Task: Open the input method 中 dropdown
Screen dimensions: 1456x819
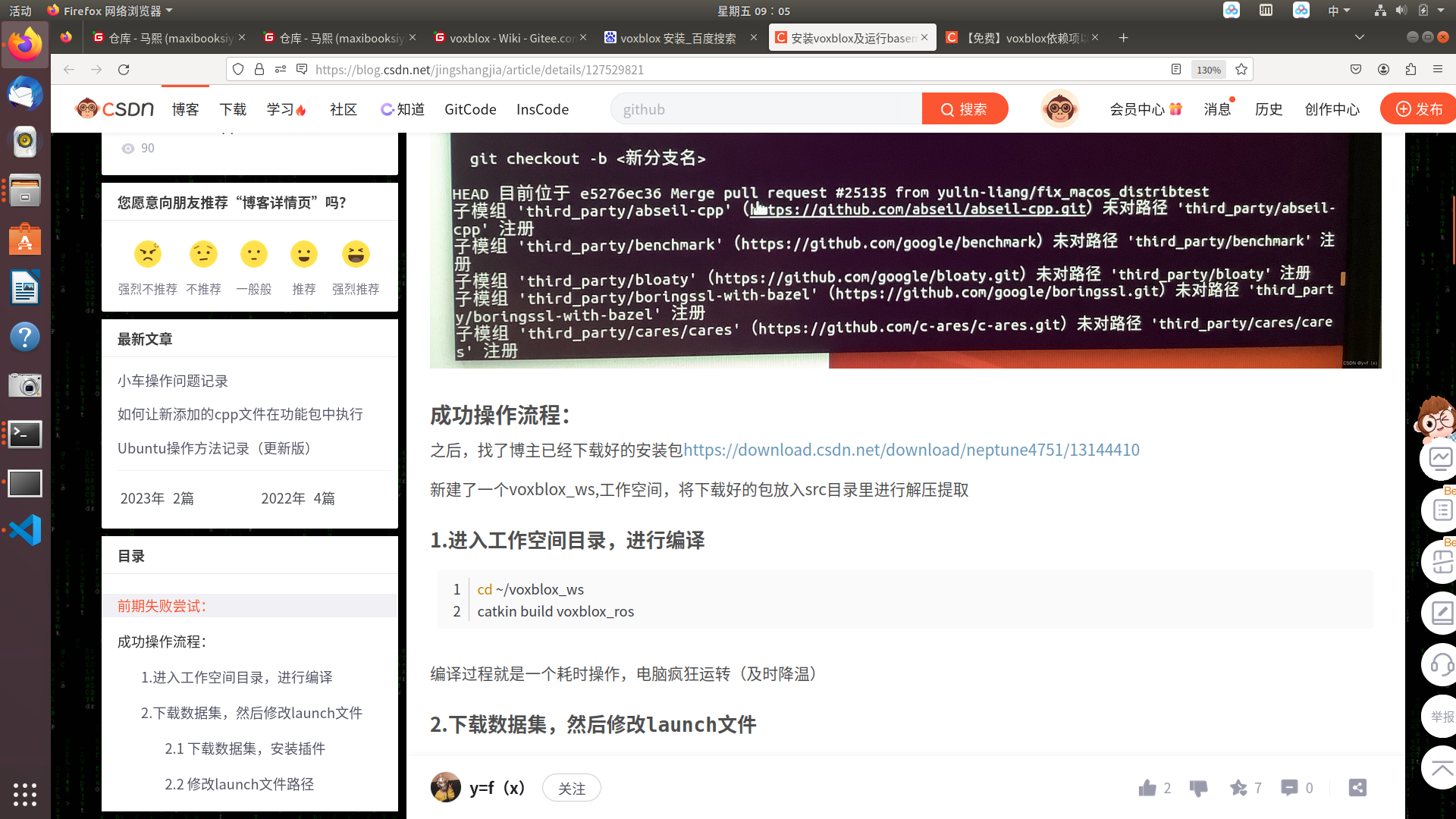Action: click(x=1338, y=11)
